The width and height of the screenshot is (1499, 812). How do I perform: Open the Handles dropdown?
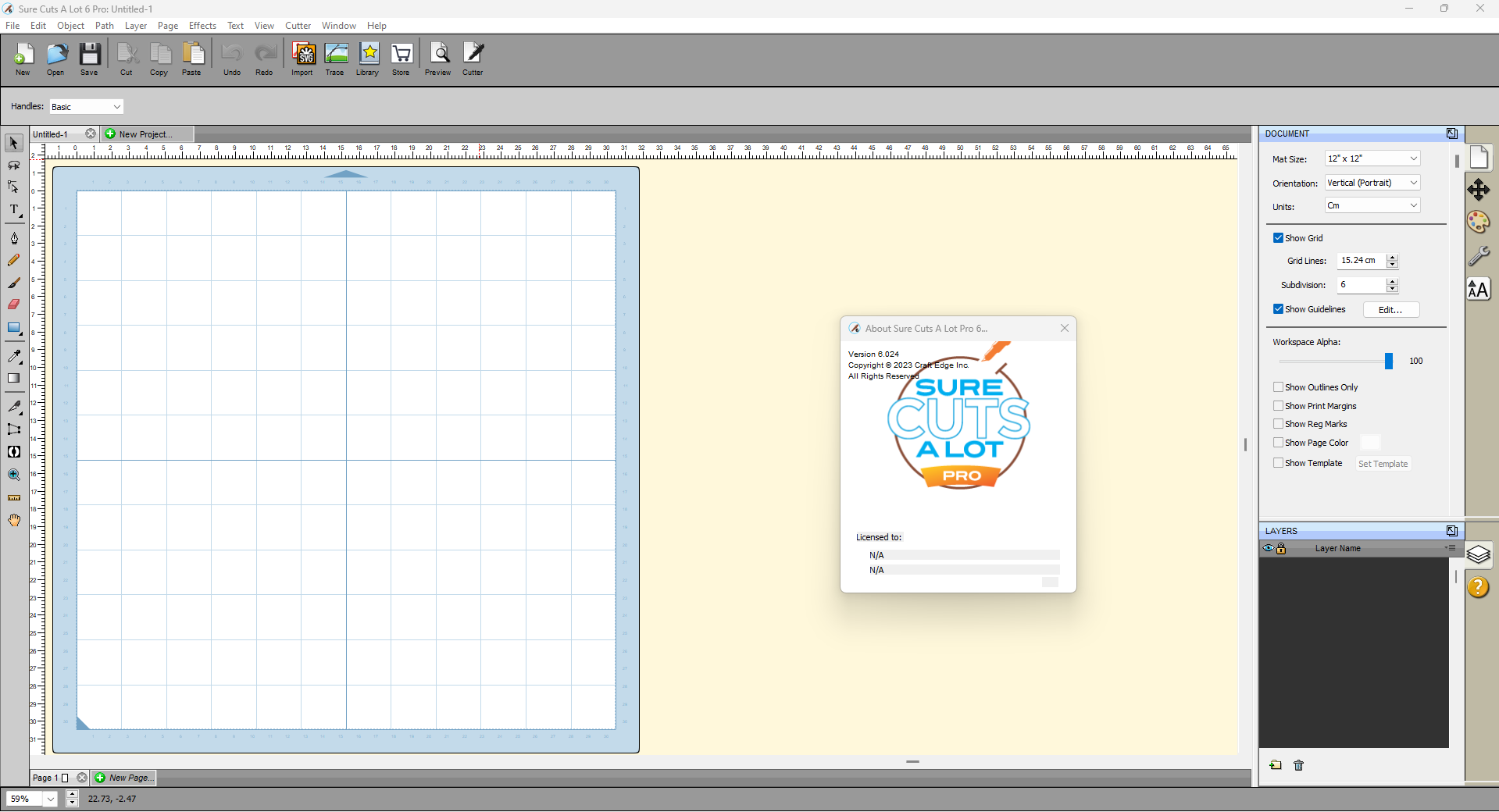click(87, 107)
